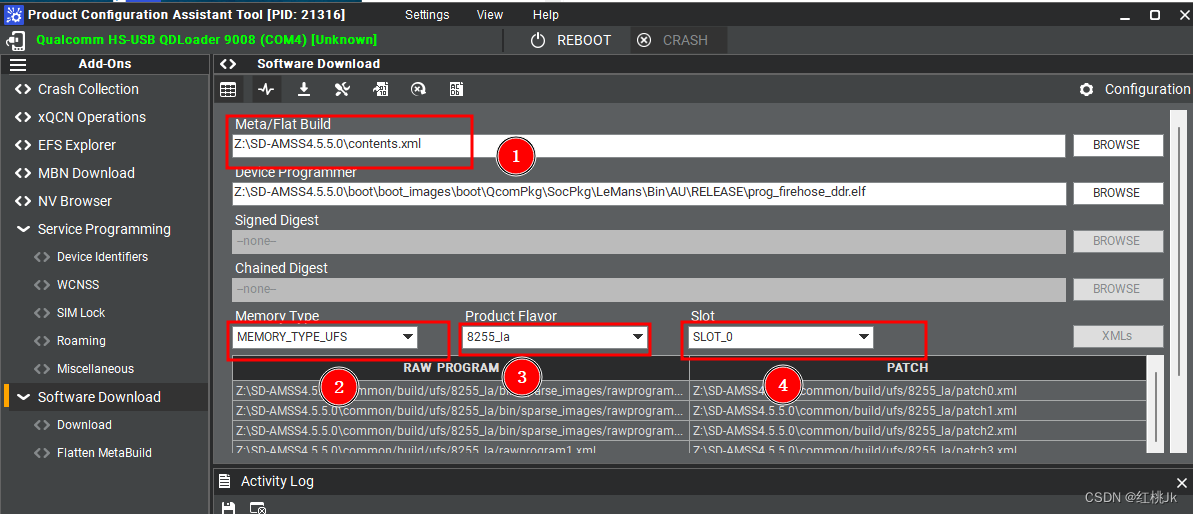The image size is (1193, 514).
Task: Click the Qualcomm HS-USB QDLoader device label
Action: pyautogui.click(x=206, y=40)
